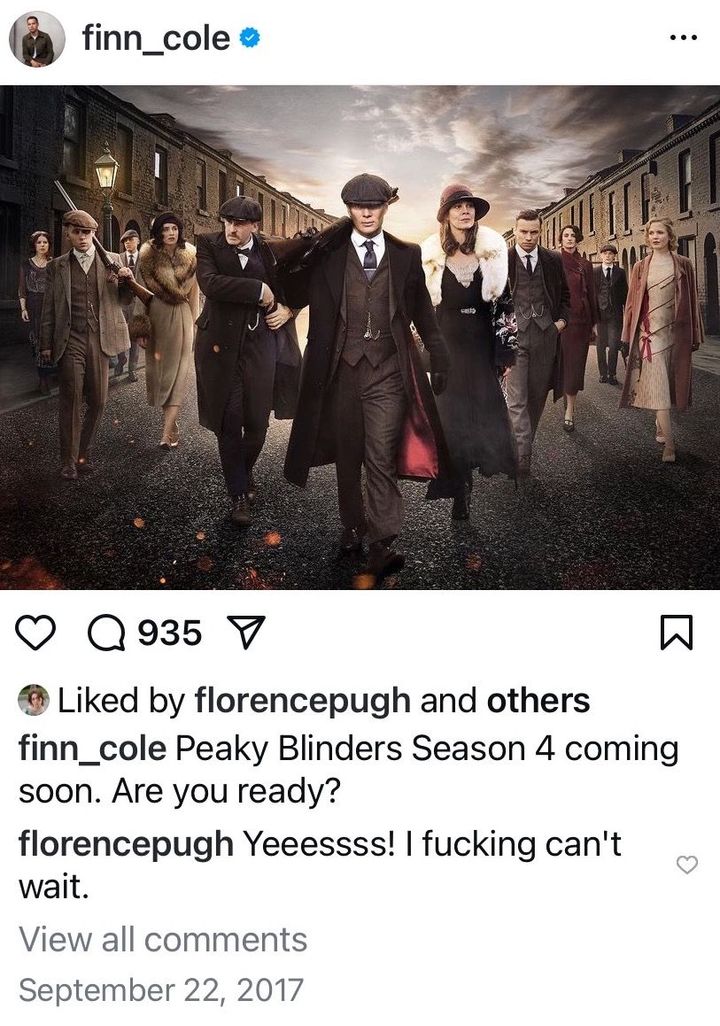
Task: Like florencepugh's comment with the small heart
Action: 687,864
